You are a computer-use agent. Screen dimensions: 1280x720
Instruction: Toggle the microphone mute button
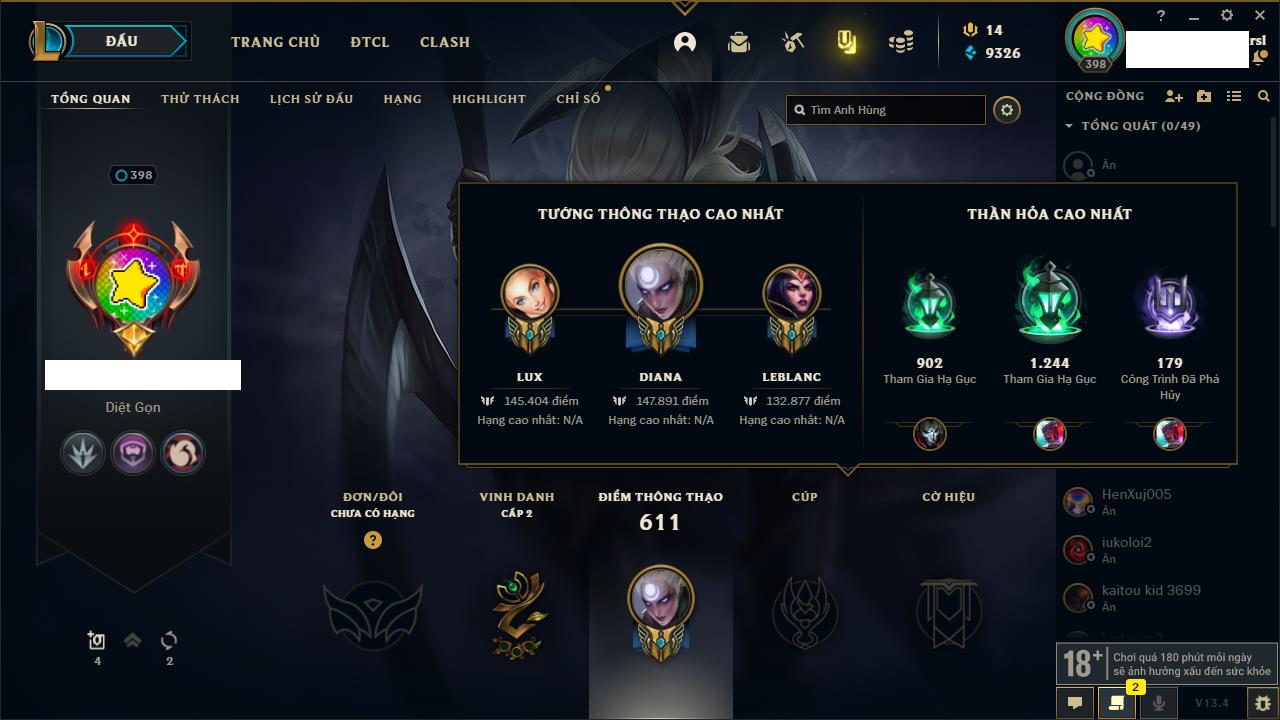click(x=1159, y=703)
